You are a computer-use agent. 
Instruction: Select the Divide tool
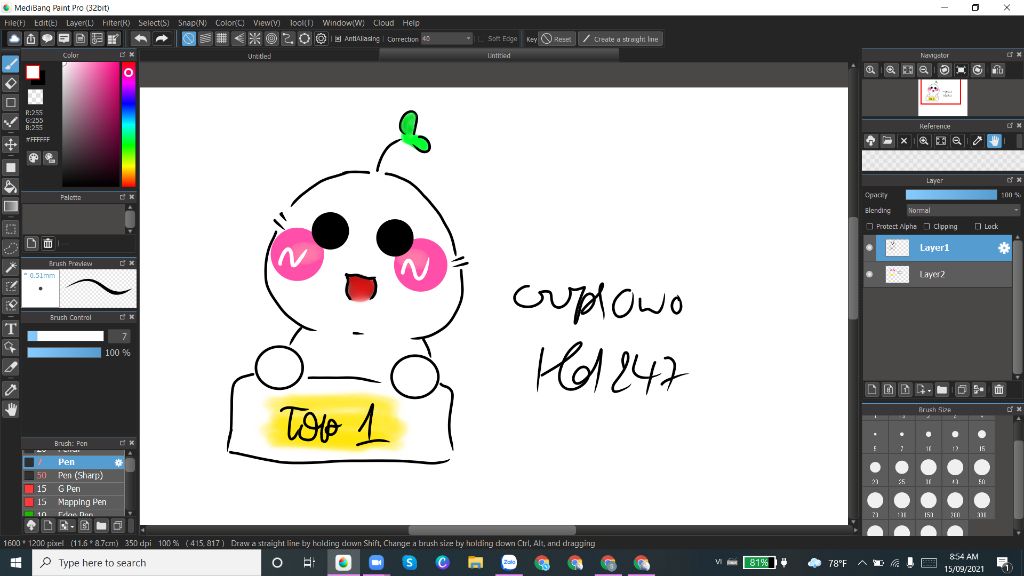point(10,367)
